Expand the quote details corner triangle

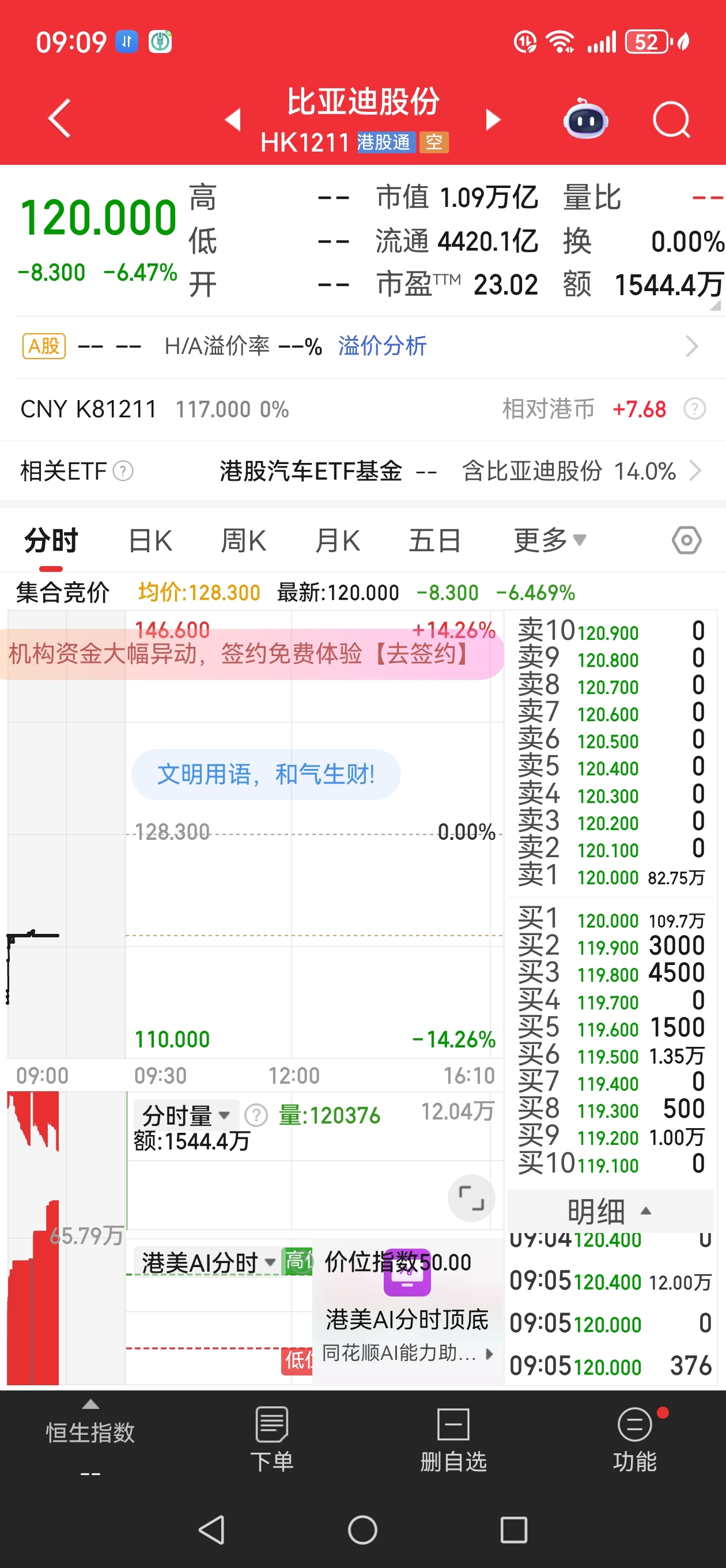715,305
